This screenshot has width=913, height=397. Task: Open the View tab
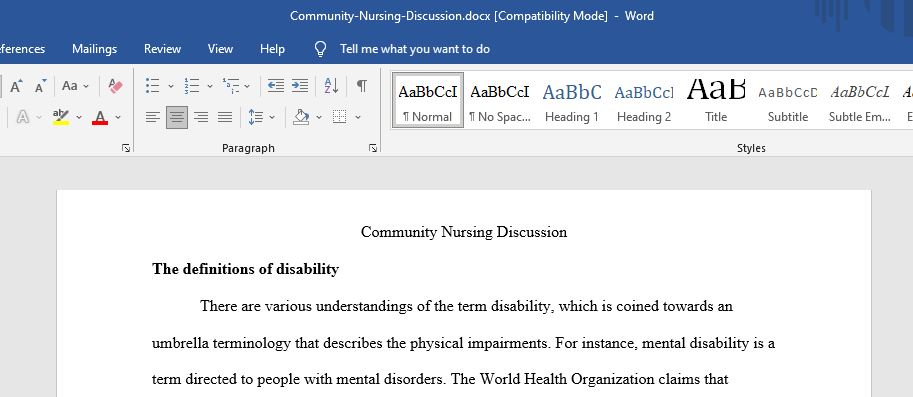click(220, 49)
